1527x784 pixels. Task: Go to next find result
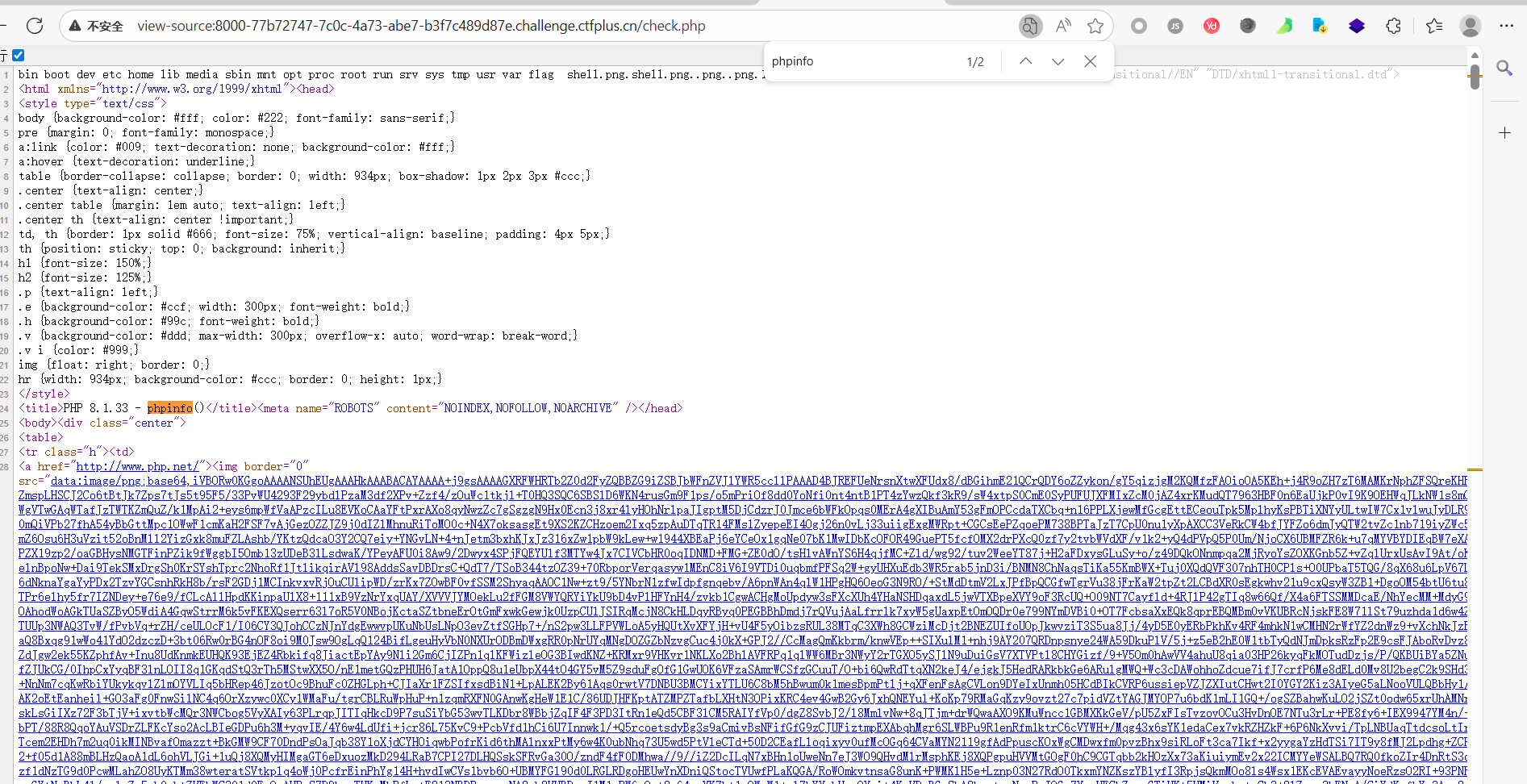tap(1058, 61)
